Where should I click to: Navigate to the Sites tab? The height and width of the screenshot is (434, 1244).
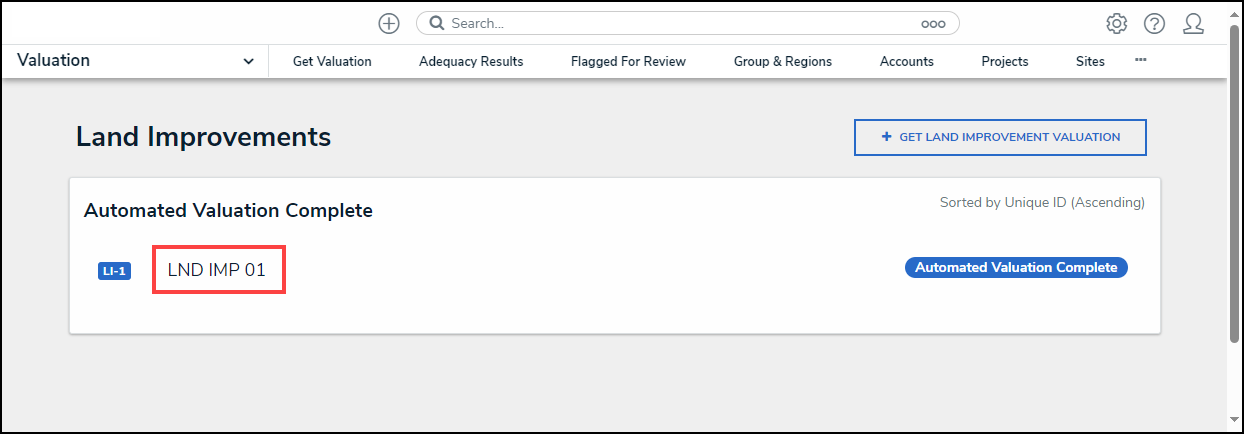click(x=1091, y=61)
